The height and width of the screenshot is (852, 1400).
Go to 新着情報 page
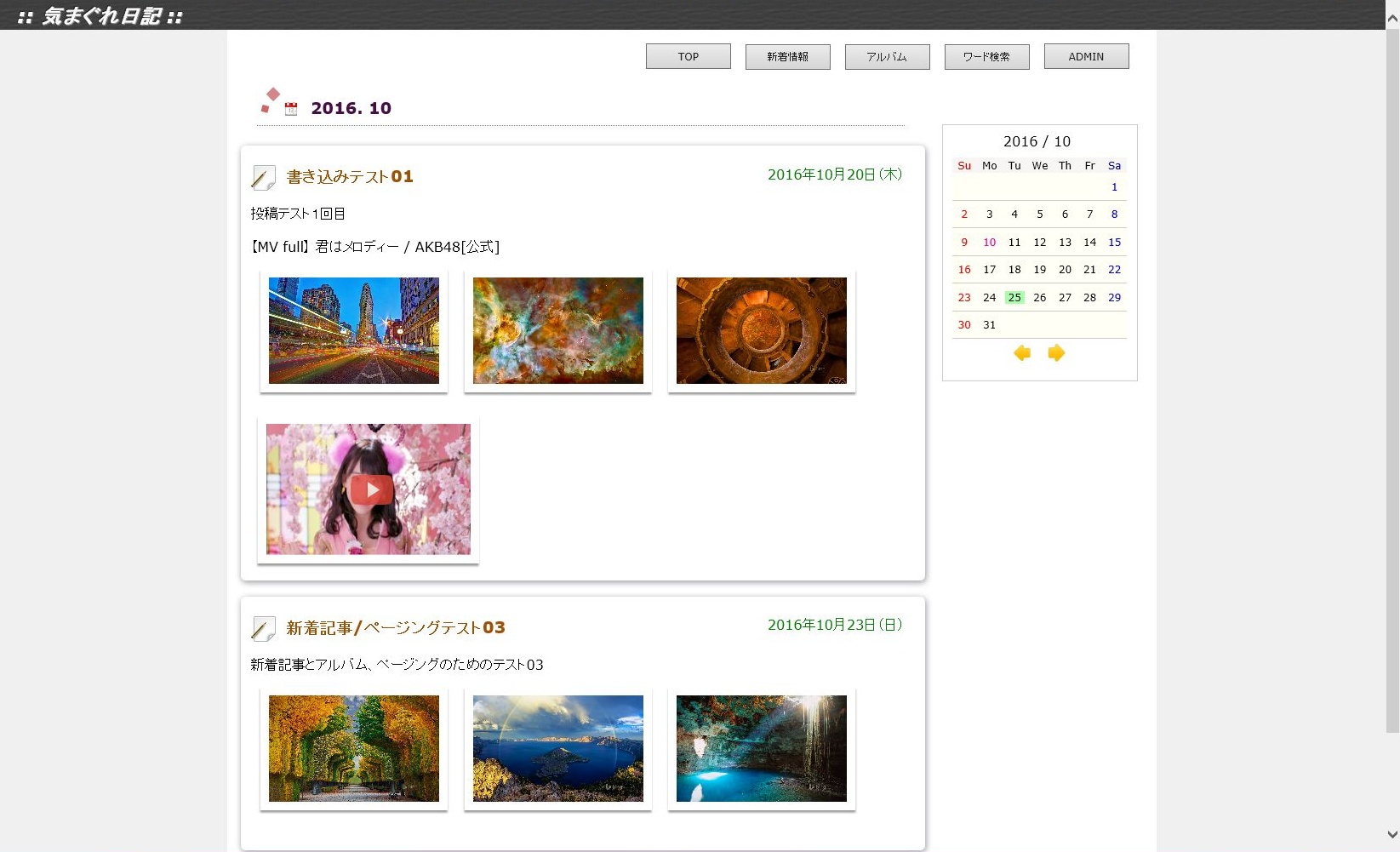pyautogui.click(x=787, y=56)
